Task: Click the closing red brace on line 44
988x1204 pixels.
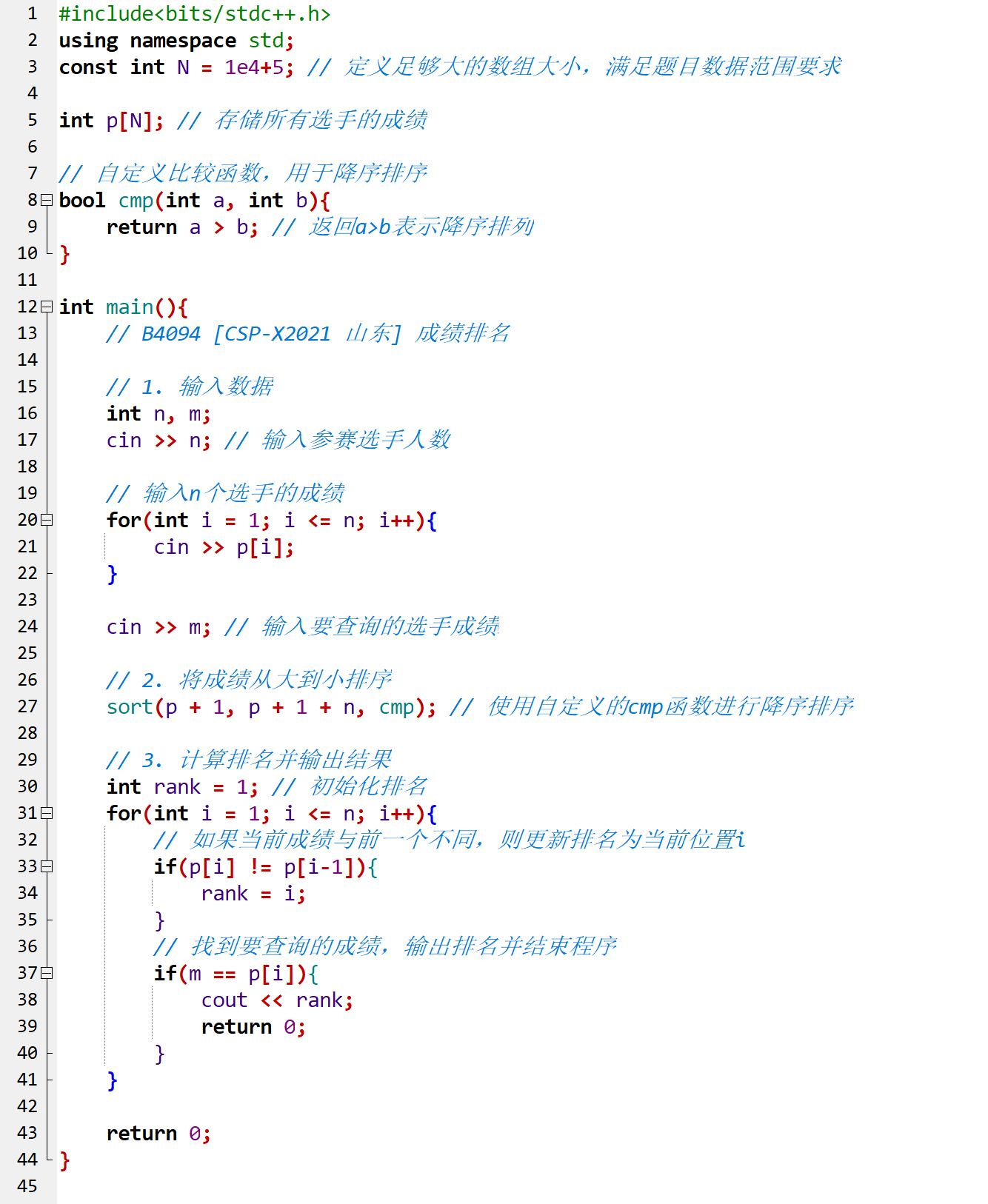Action: click(64, 1160)
